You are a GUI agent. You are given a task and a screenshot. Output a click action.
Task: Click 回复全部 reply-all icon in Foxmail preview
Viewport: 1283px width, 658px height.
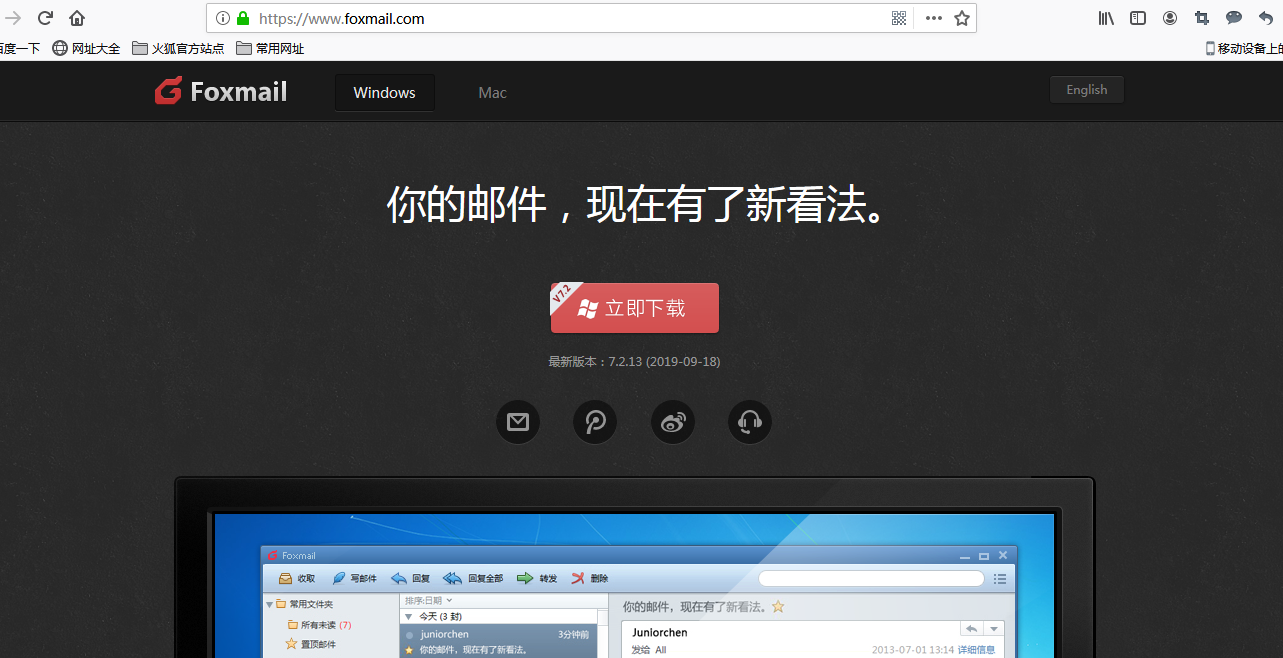pyautogui.click(x=473, y=578)
